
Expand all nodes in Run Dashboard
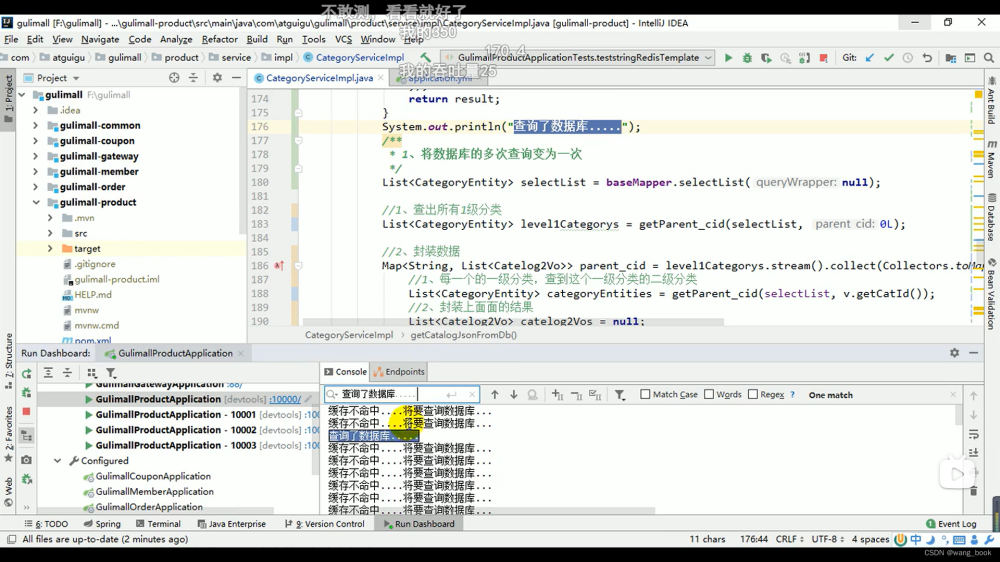coord(48,373)
